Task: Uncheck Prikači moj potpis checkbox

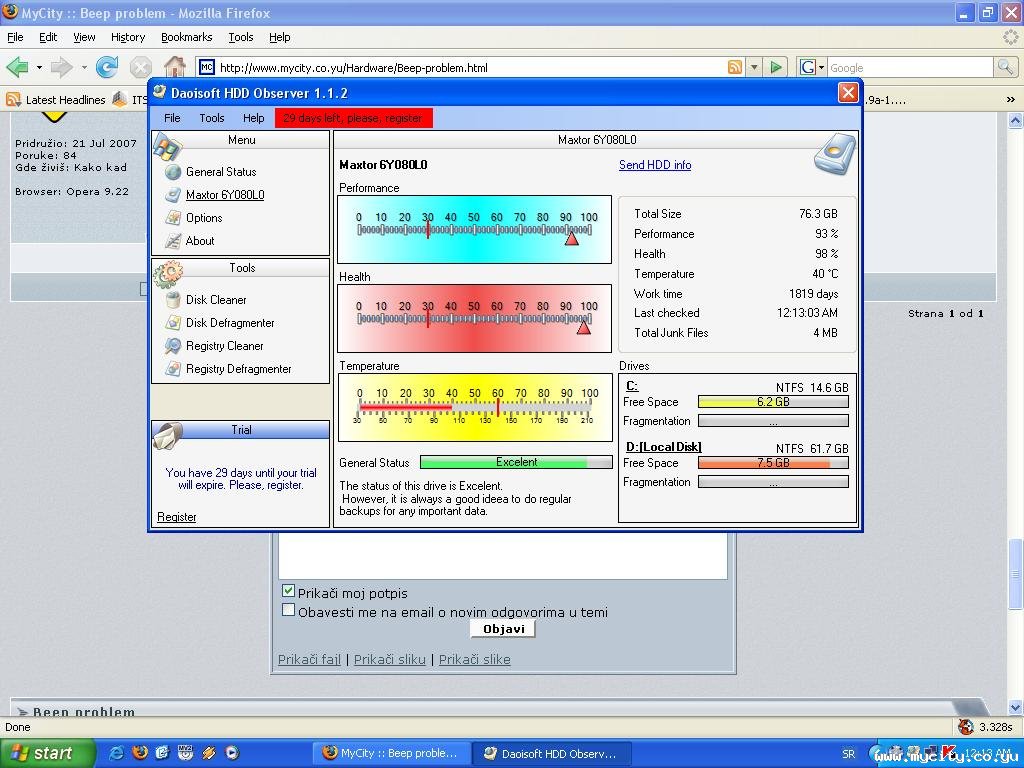Action: coord(288,591)
